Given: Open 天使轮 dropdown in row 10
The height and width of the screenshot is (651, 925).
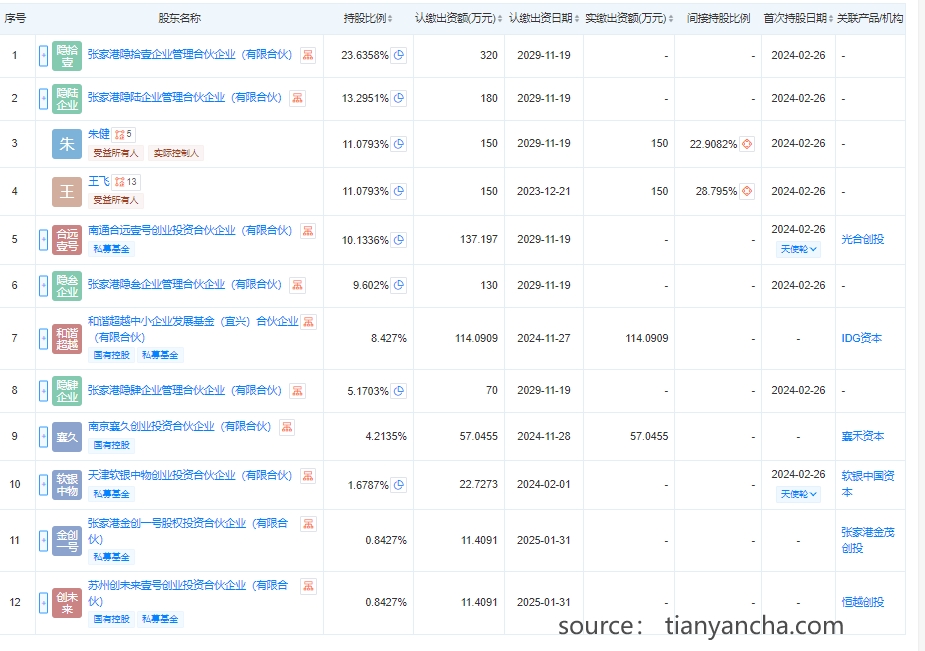Looking at the screenshot, I should click(798, 494).
